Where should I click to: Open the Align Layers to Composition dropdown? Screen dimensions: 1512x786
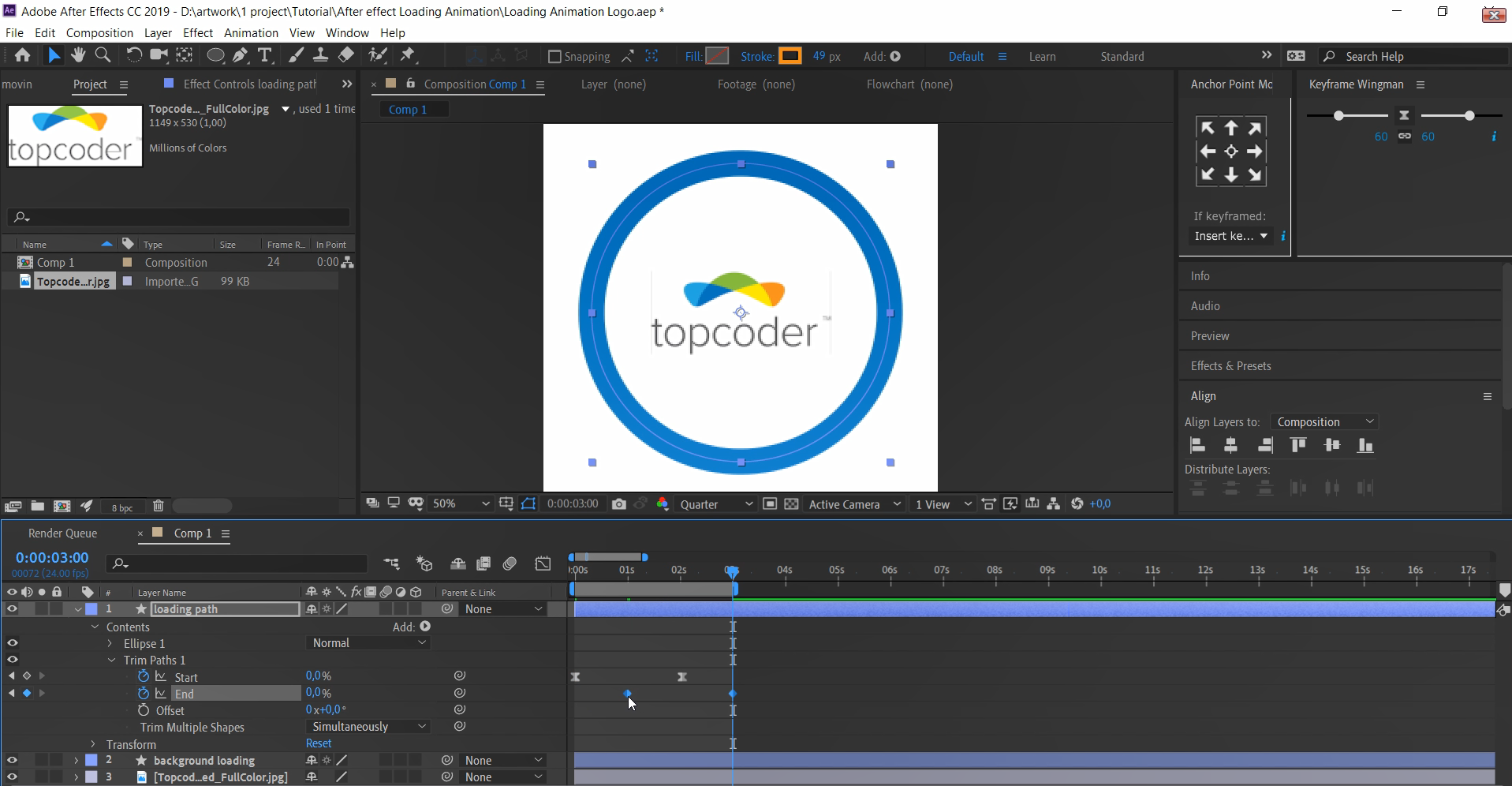(1324, 421)
